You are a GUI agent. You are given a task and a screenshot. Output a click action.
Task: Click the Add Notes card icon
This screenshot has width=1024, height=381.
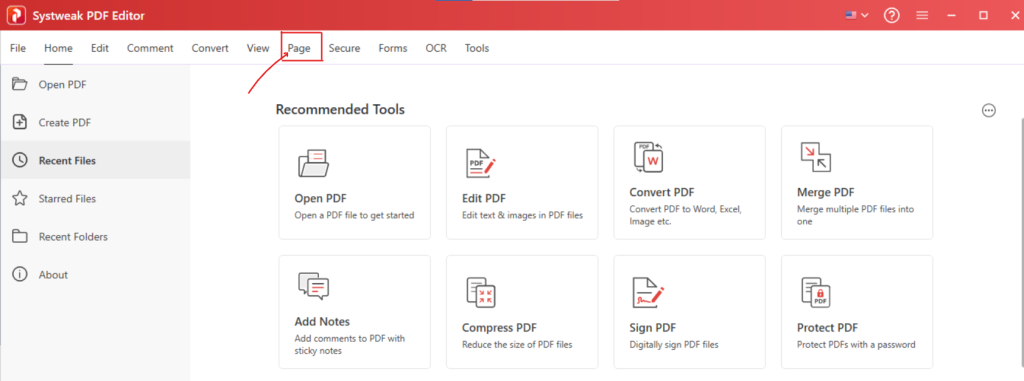click(x=313, y=287)
